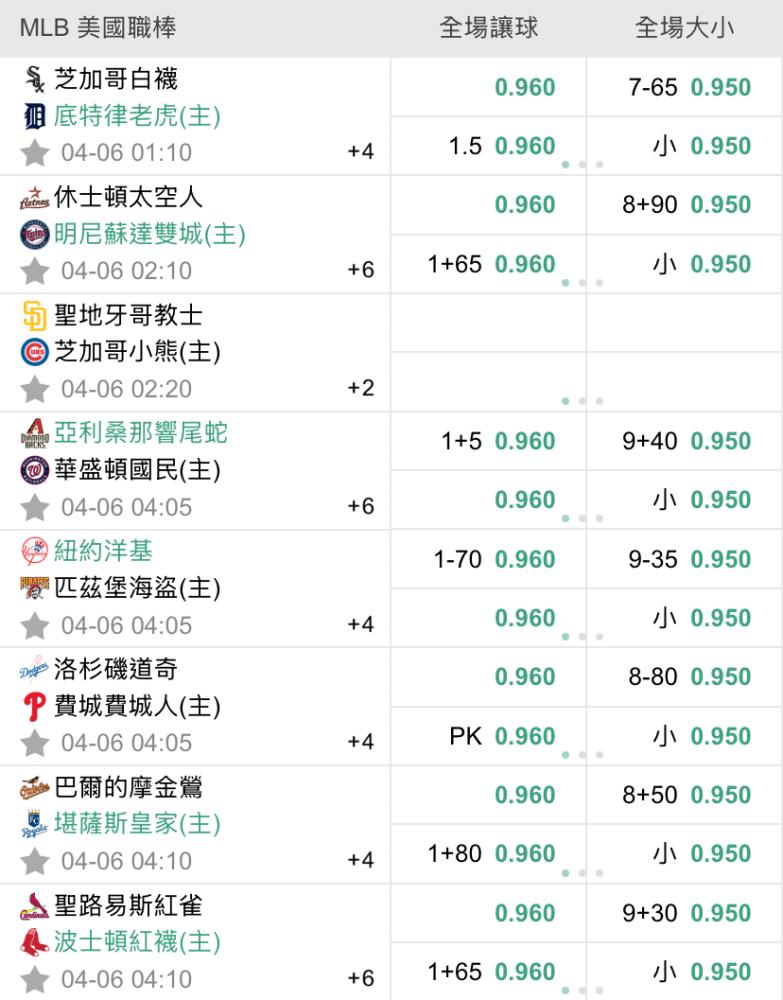Click the Chicago White Sox team logo
This screenshot has height=1000, width=783.
pyautogui.click(x=34, y=79)
